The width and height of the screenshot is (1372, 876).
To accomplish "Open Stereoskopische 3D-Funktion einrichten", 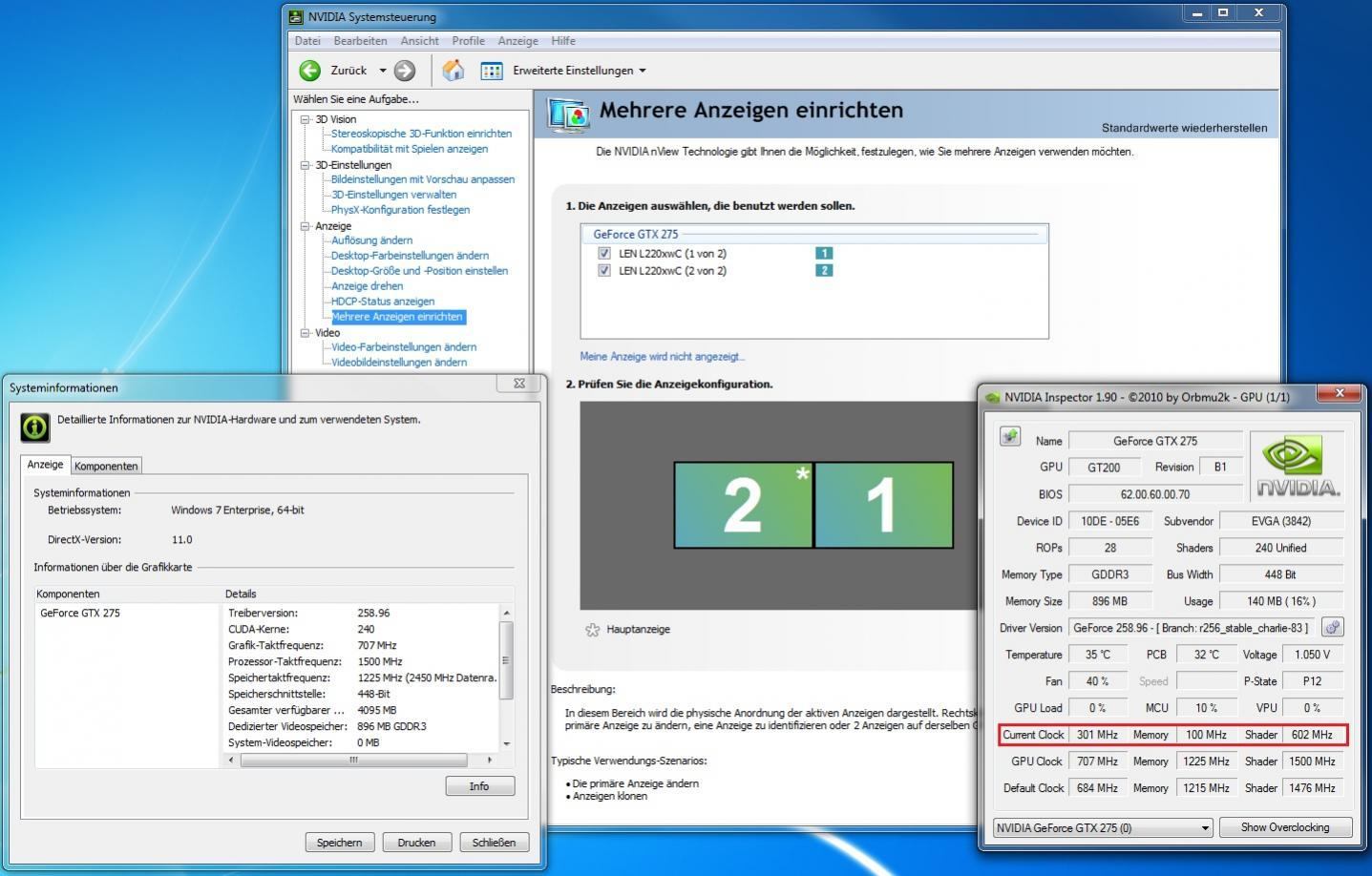I will tap(421, 134).
